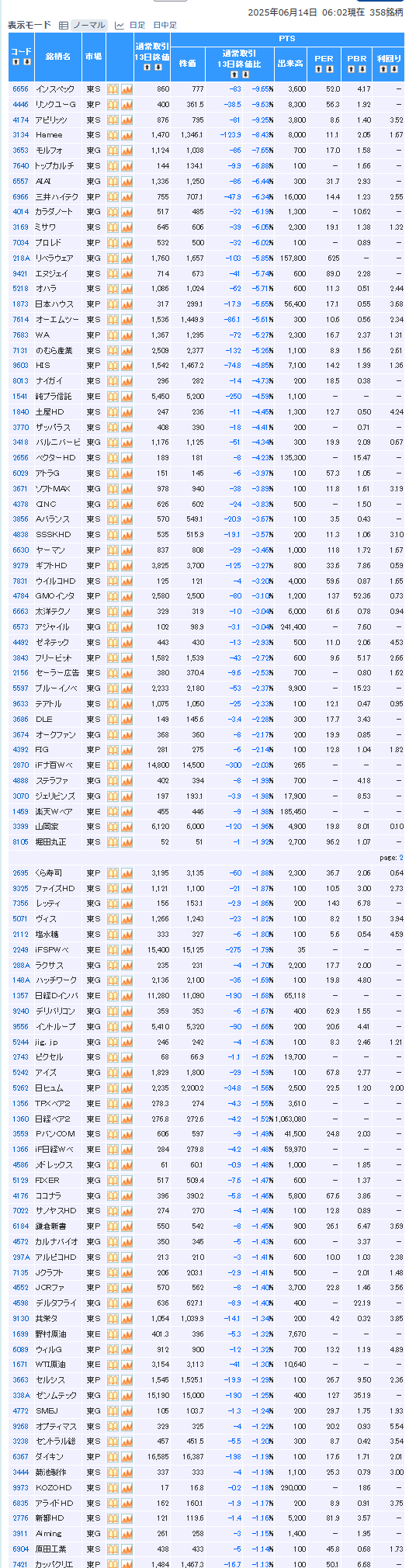Screen dimensions: 416x1568
Task: Open the book icon in the Hamee row
Action: 113,135
